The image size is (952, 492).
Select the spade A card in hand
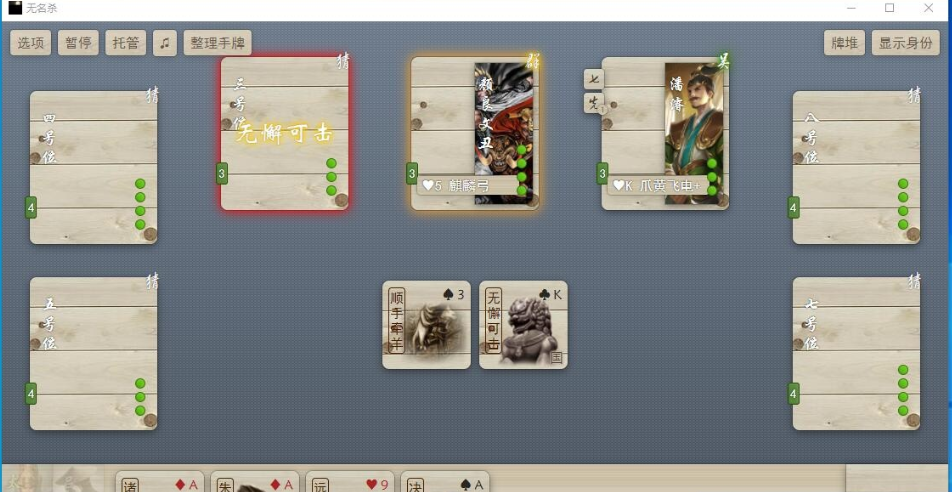coord(445,482)
